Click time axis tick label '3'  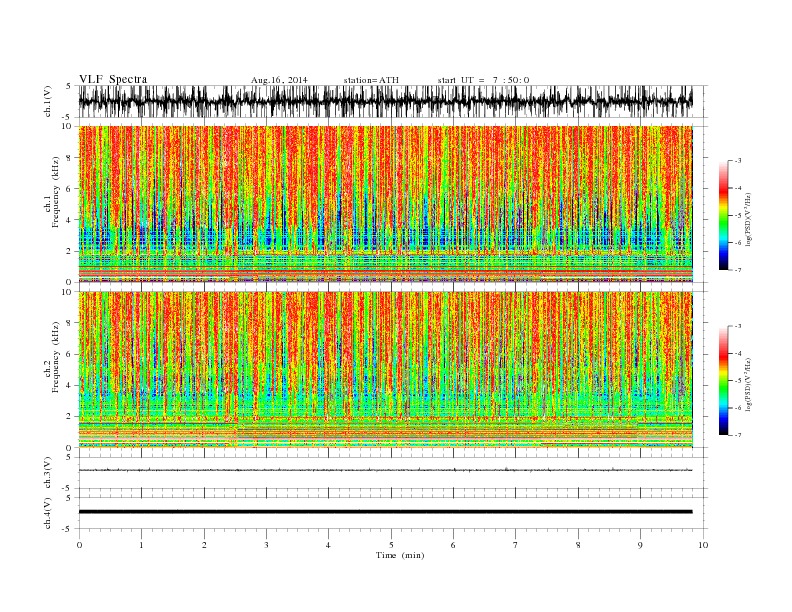point(266,545)
